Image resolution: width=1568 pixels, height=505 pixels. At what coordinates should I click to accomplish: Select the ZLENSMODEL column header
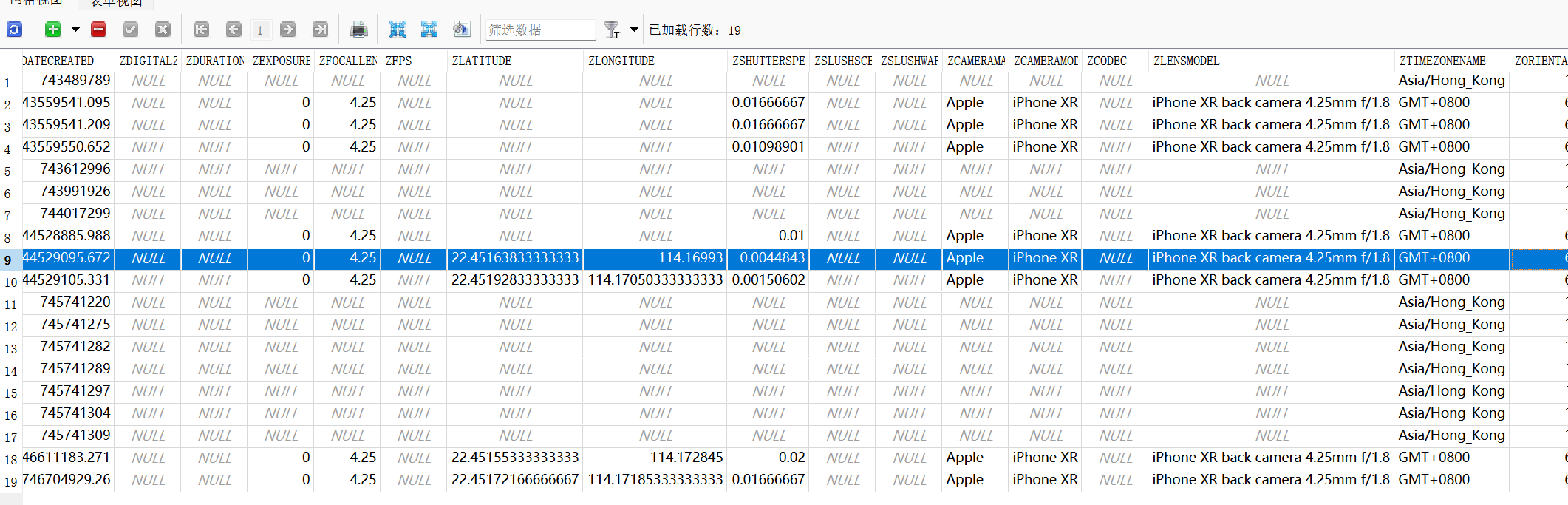click(x=1271, y=61)
